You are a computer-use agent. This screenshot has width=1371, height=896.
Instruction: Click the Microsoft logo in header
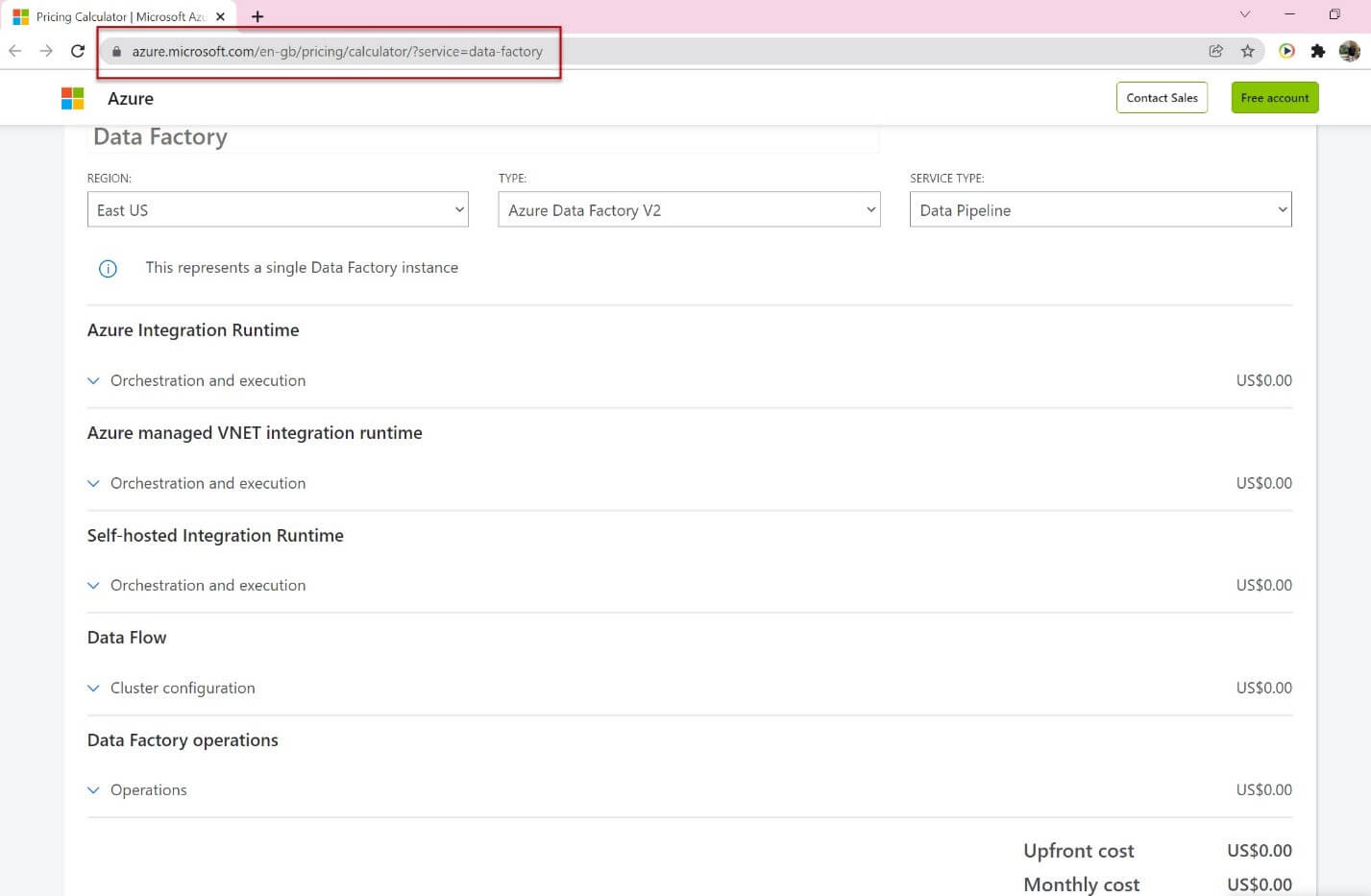pos(72,98)
